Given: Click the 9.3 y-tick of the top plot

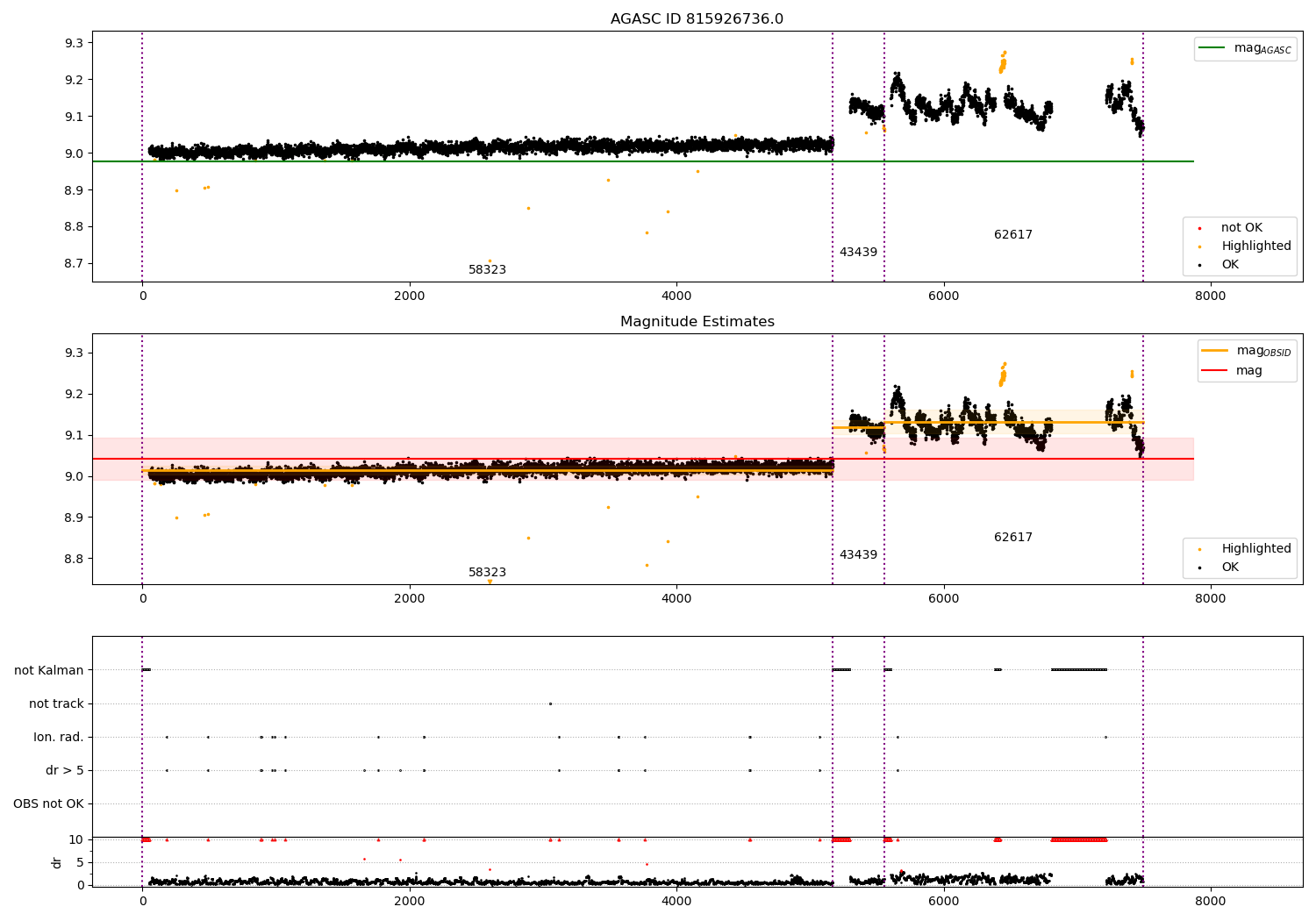Looking at the screenshot, I should coord(75,44).
